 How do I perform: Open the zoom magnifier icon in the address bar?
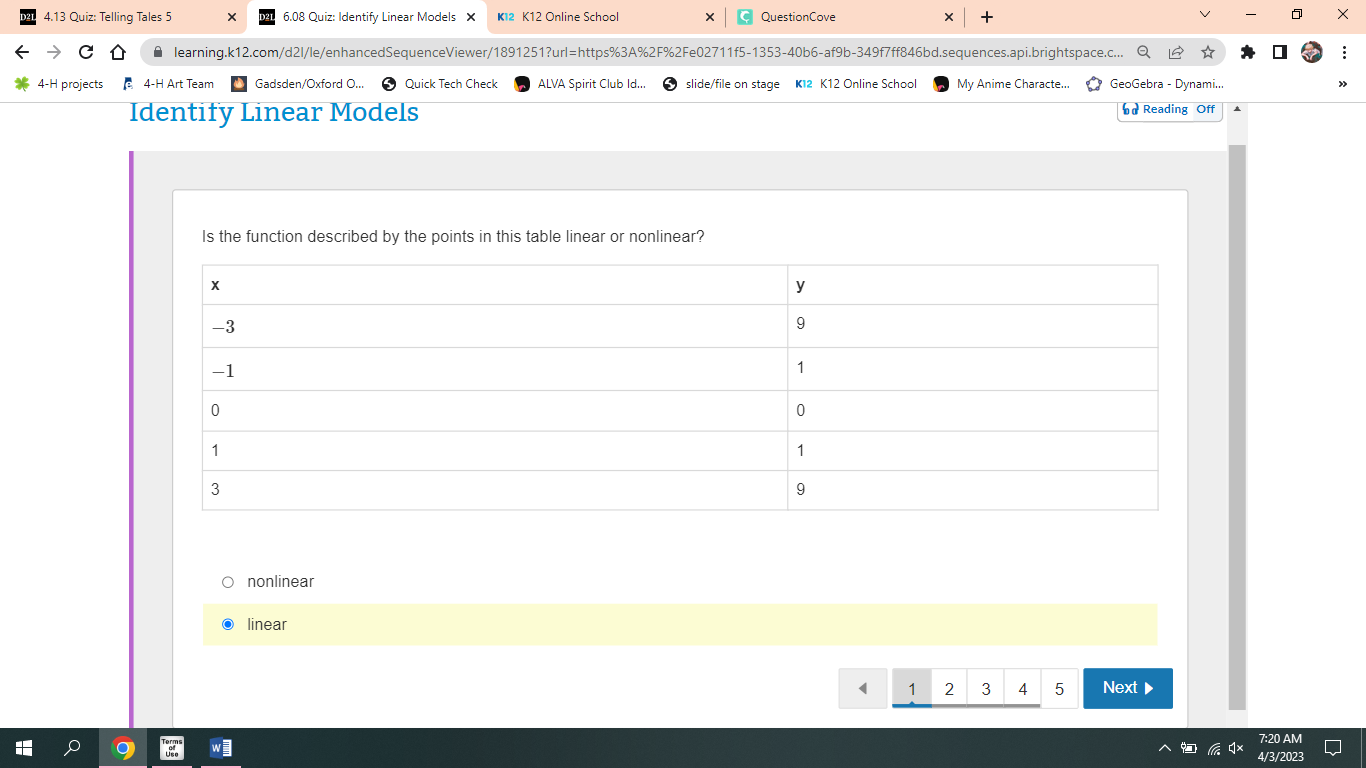[x=1144, y=52]
